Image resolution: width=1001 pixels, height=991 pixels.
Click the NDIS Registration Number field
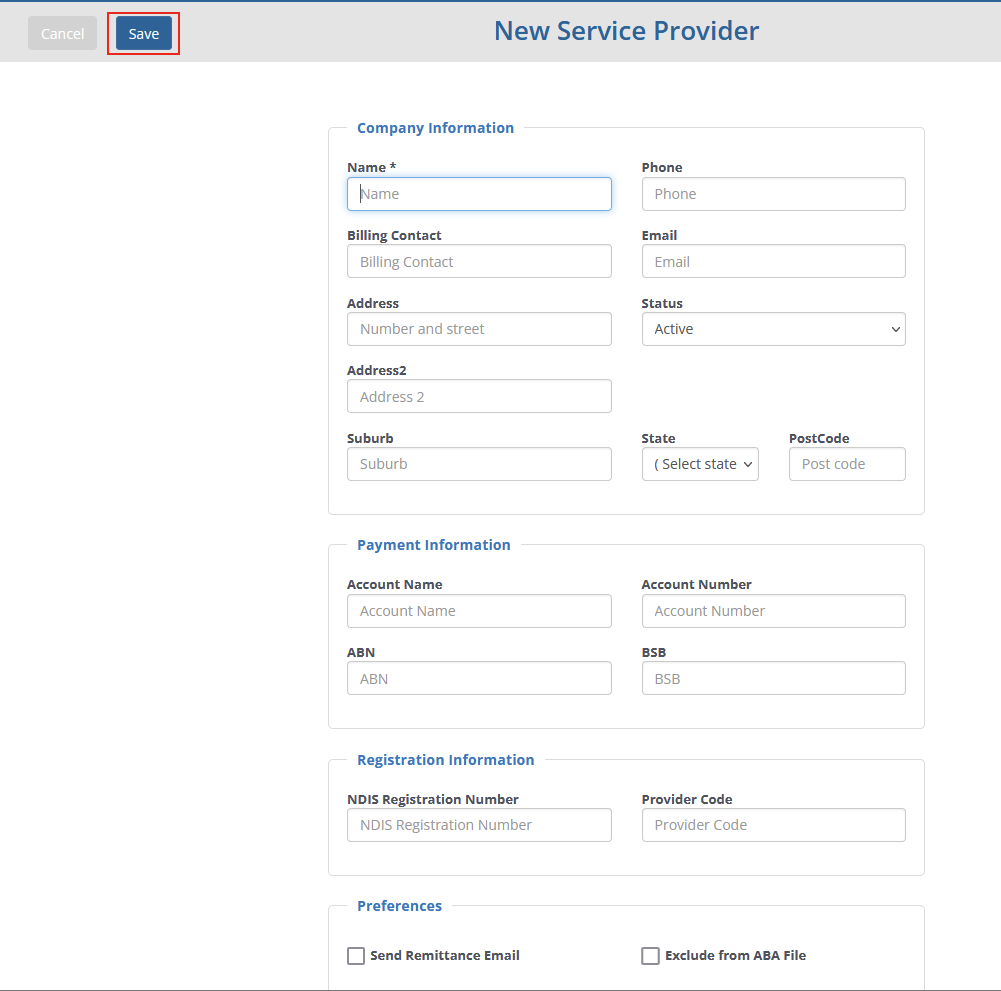click(479, 825)
